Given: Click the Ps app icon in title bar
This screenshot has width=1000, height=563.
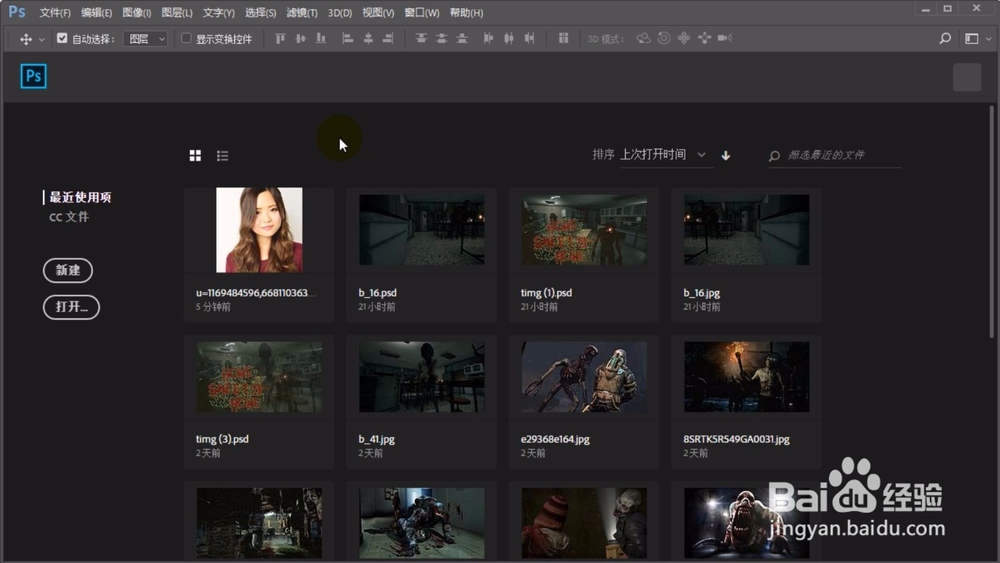Looking at the screenshot, I should coord(17,11).
